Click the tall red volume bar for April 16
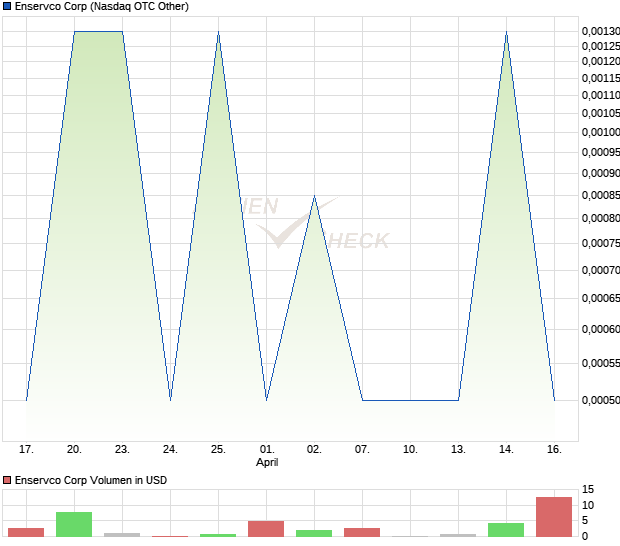The width and height of the screenshot is (620, 546). pyautogui.click(x=554, y=517)
